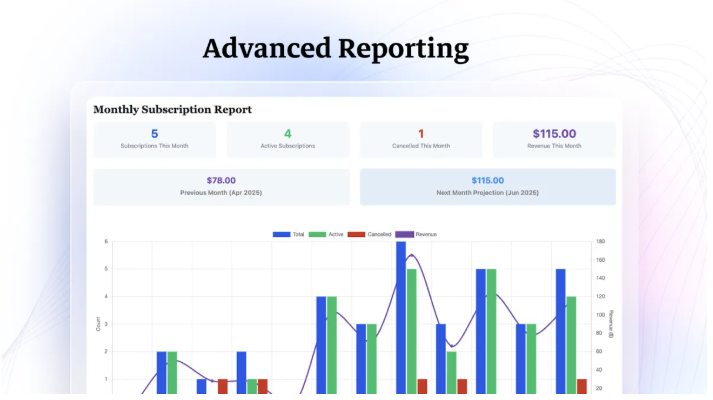Click the Monthly Subscription Report heading
713x400 pixels.
(172, 109)
